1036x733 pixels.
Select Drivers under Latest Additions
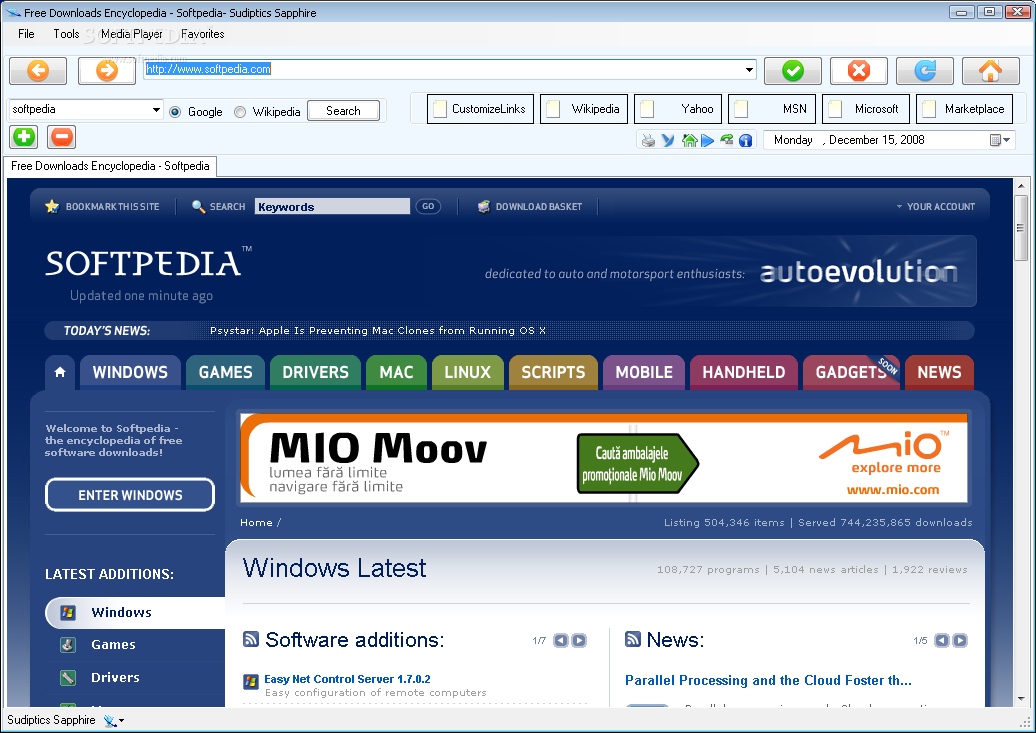coord(115,677)
